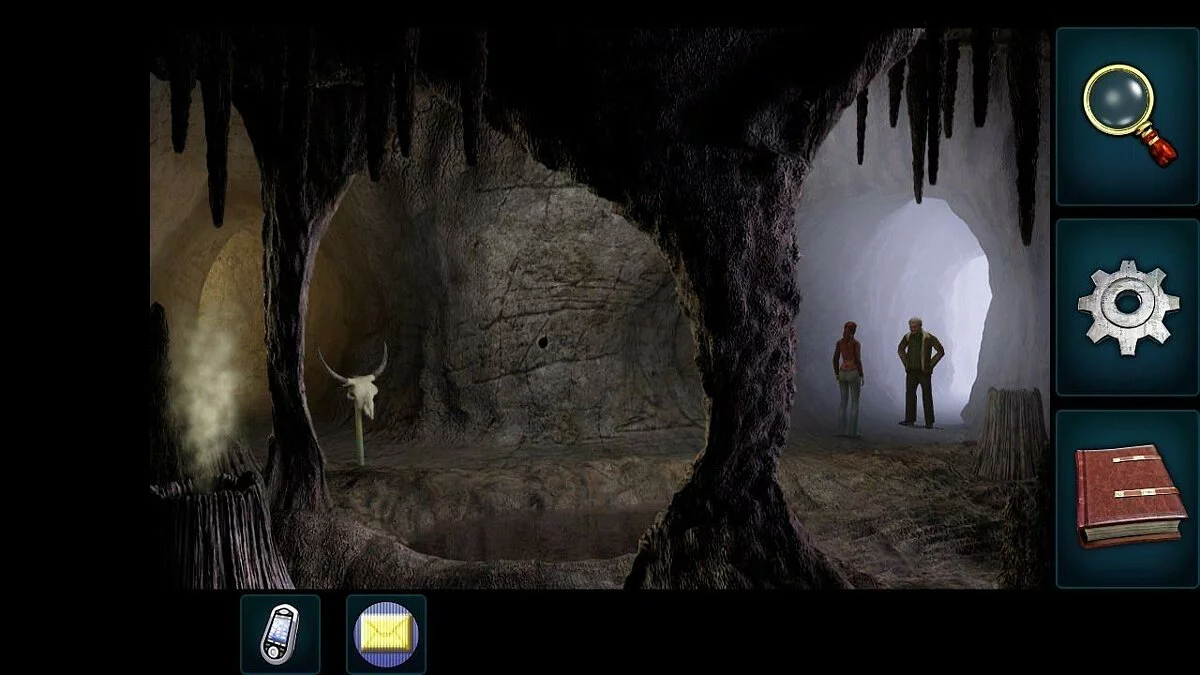
Task: Use the mobile phone inventory item
Action: pos(280,634)
